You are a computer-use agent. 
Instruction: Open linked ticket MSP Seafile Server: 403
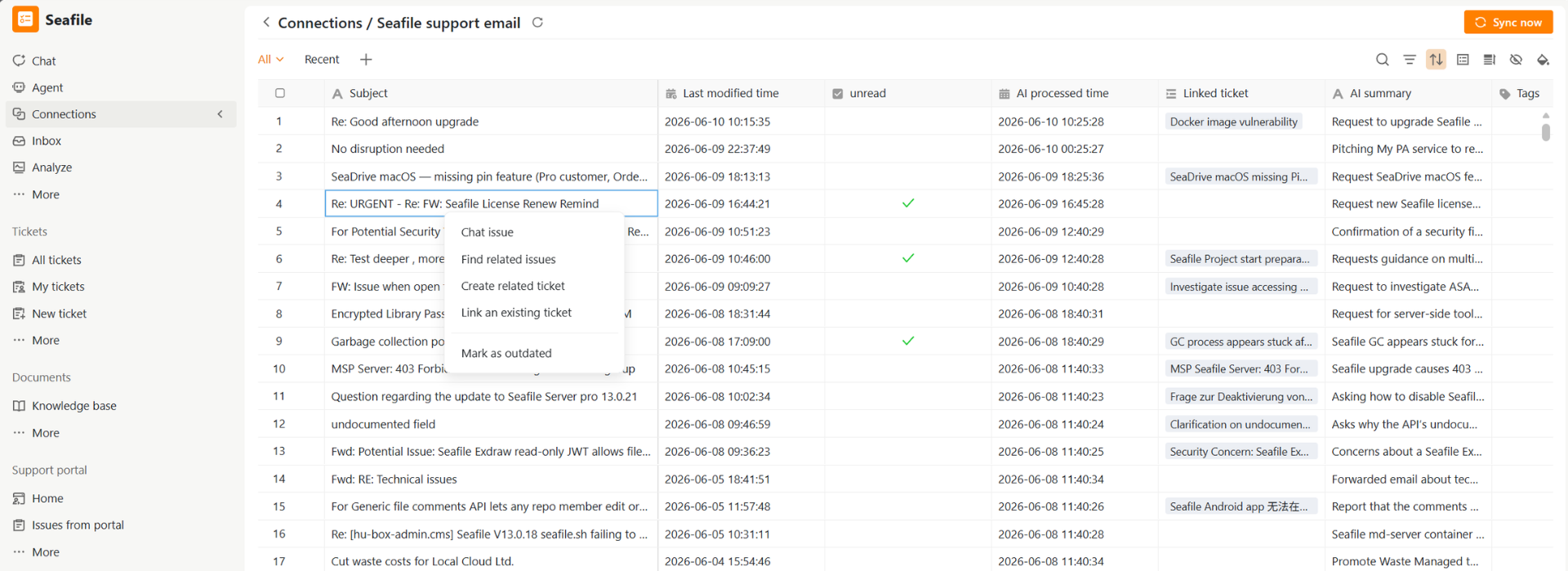(x=1241, y=369)
